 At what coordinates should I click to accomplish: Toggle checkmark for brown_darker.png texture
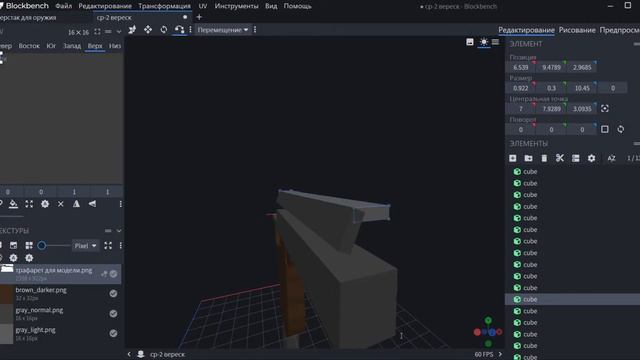[113, 293]
